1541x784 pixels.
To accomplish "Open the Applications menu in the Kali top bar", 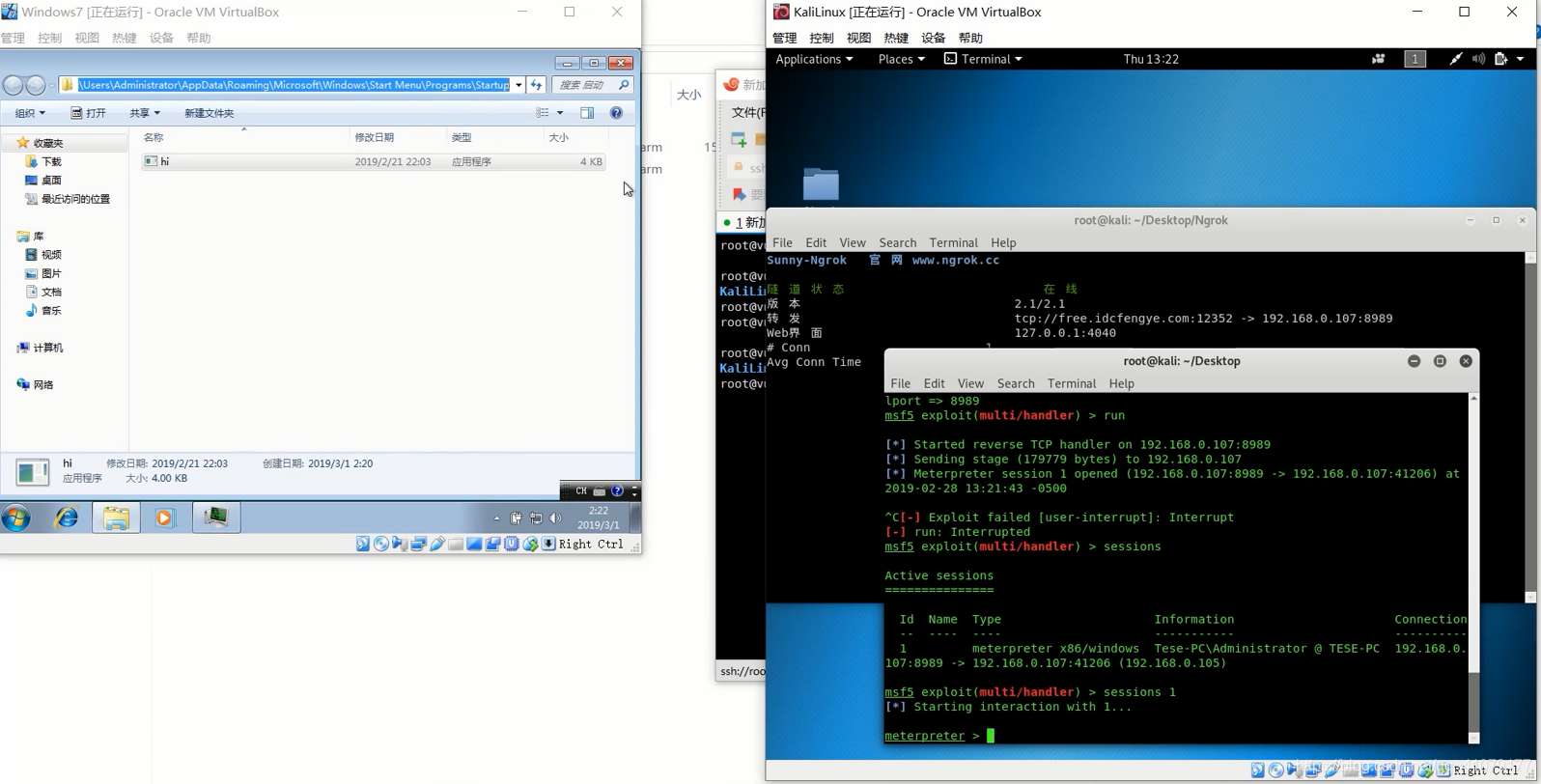I will pyautogui.click(x=814, y=59).
